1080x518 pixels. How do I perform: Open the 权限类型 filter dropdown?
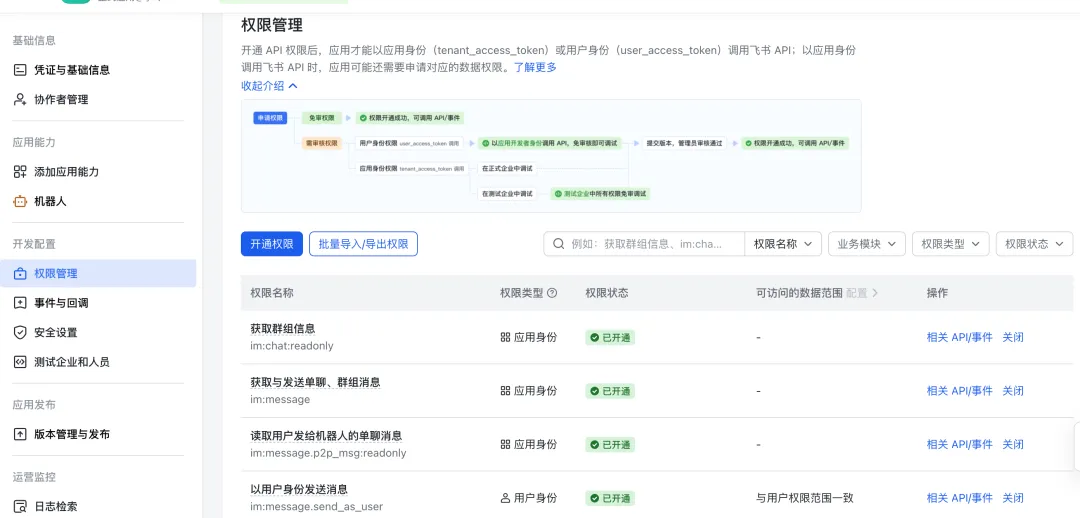click(951, 244)
